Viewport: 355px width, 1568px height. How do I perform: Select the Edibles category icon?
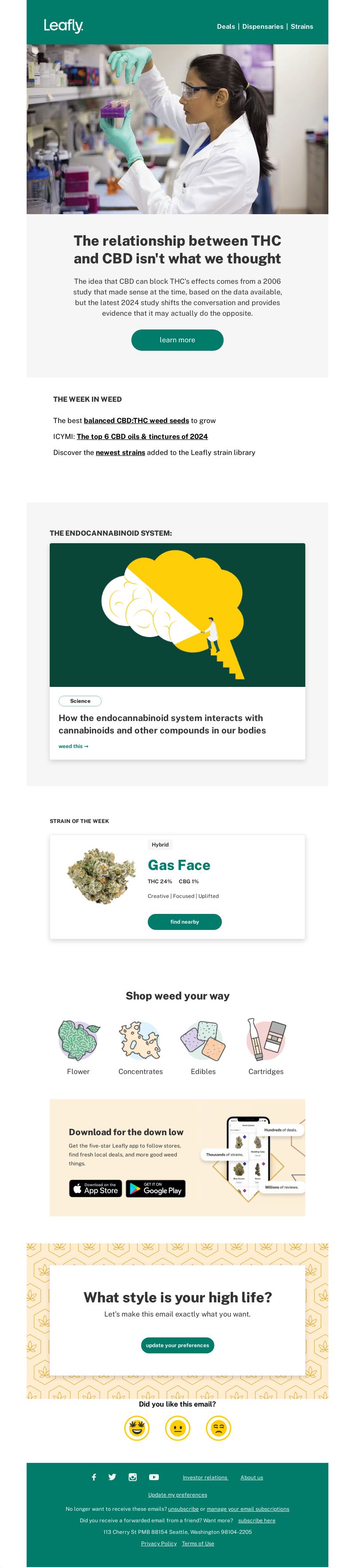tap(203, 1040)
